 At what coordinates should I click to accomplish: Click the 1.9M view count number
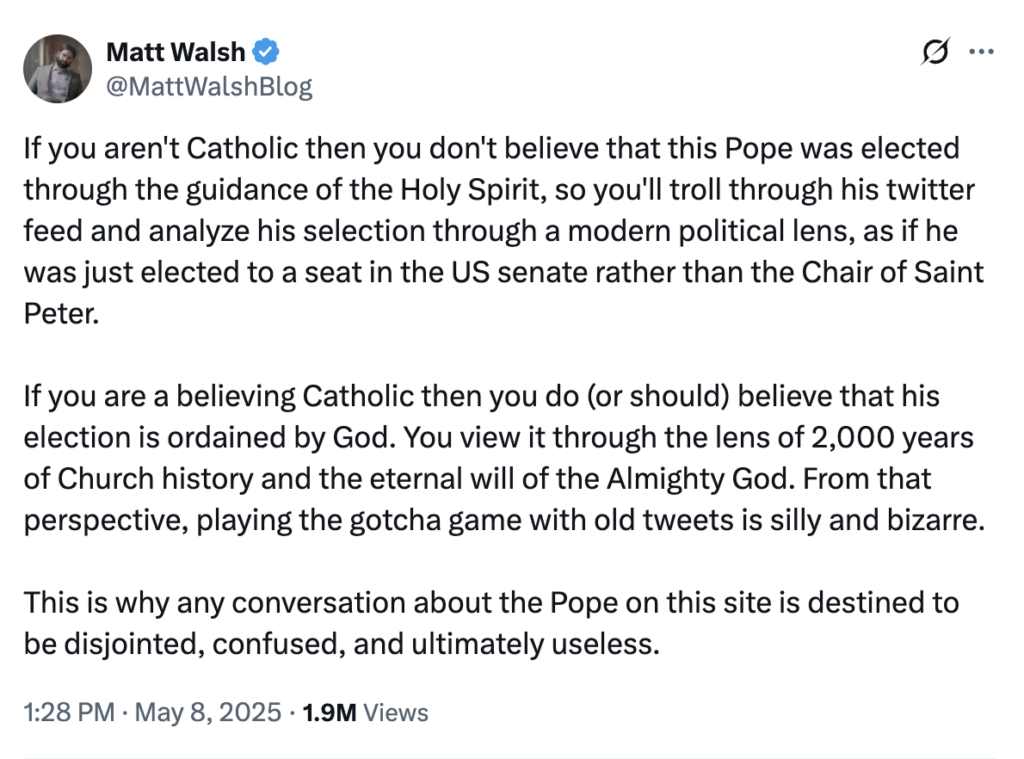tap(329, 713)
